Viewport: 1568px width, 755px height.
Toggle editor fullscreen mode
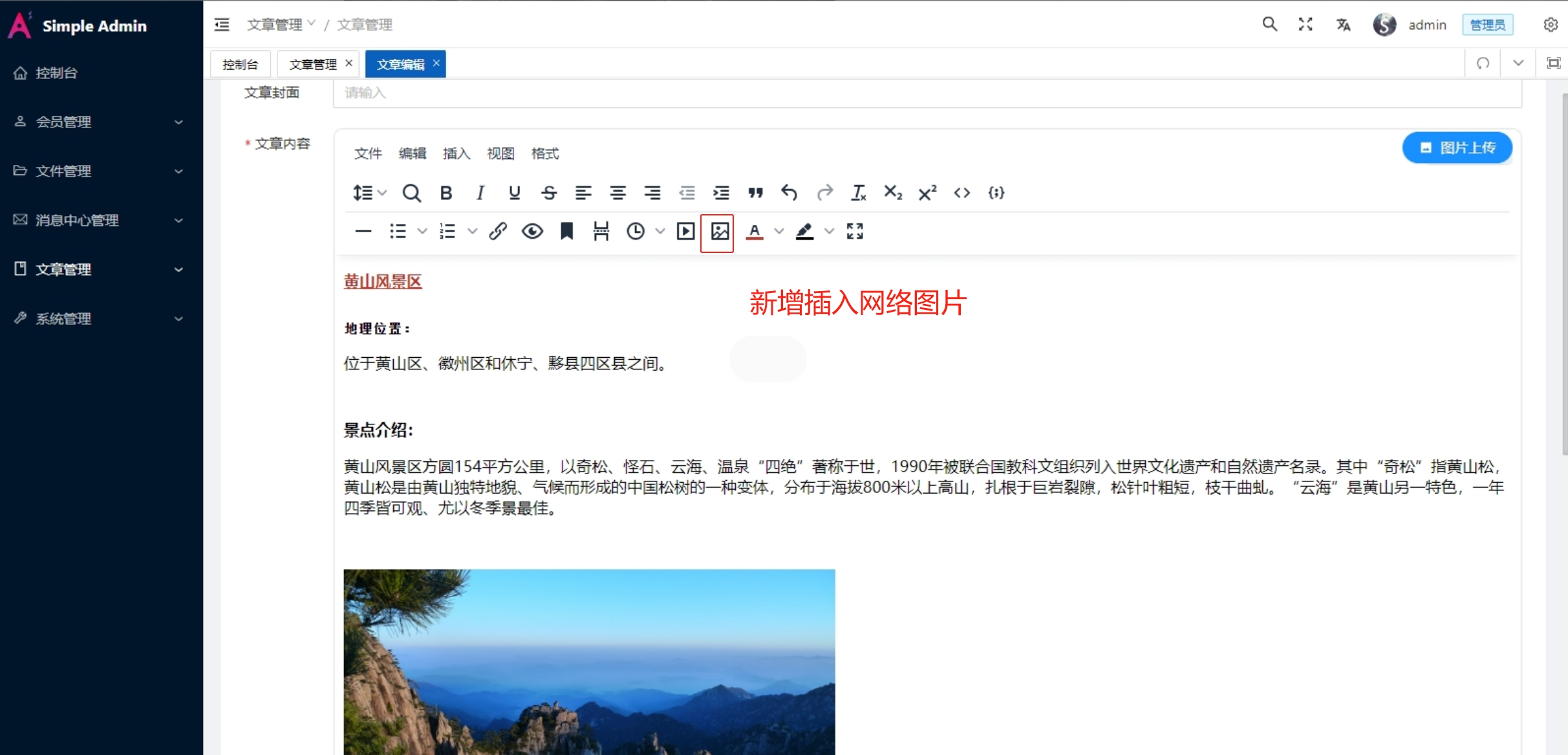(855, 231)
